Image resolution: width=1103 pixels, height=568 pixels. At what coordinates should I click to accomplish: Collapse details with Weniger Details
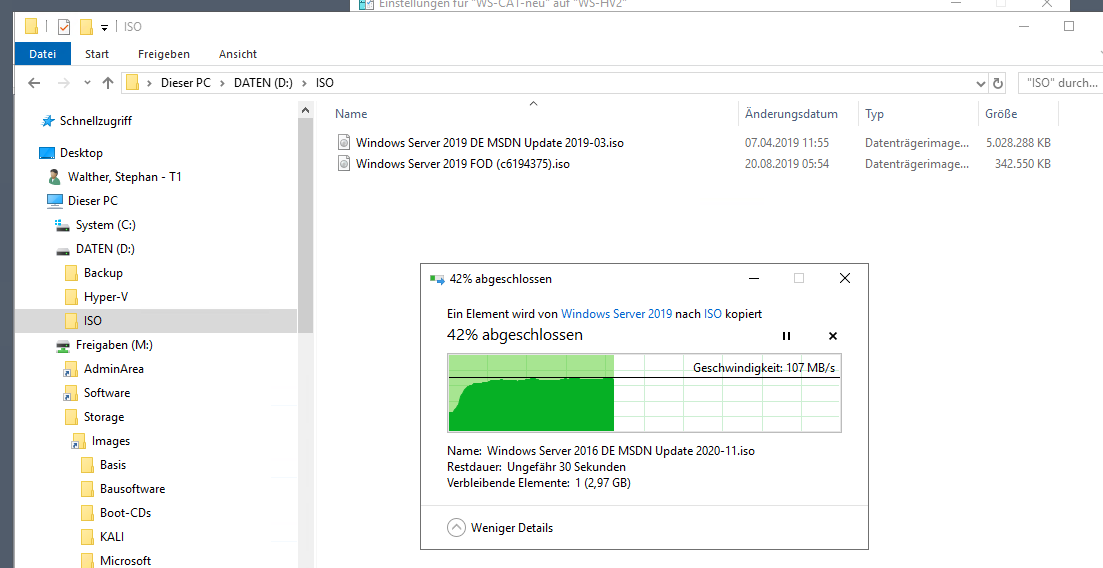500,528
